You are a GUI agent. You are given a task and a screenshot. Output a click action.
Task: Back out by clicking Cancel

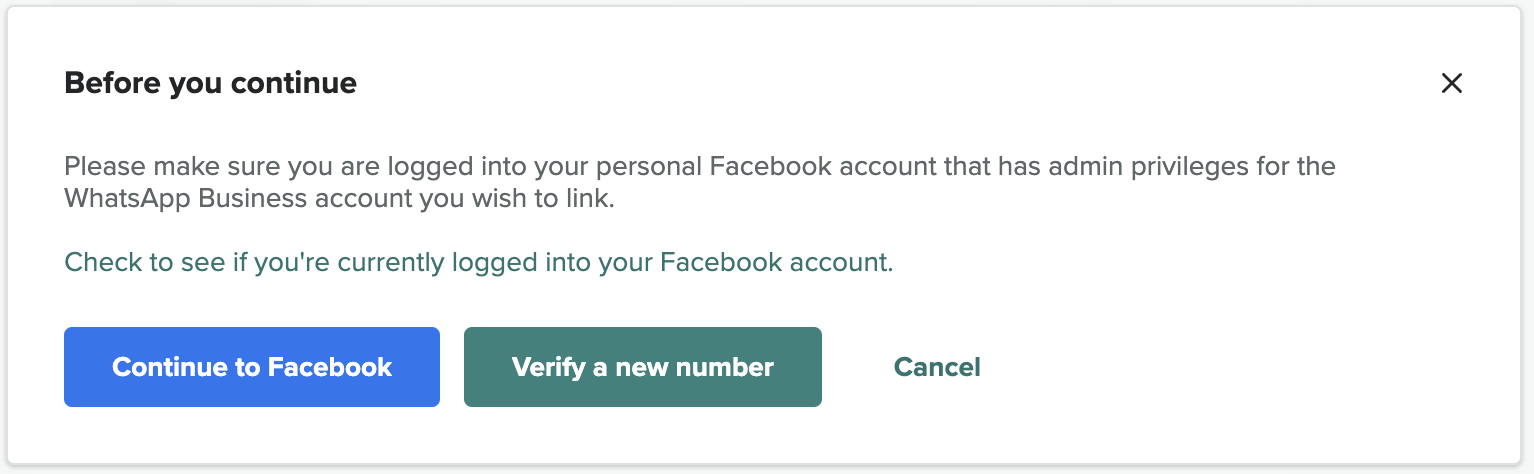tap(937, 367)
